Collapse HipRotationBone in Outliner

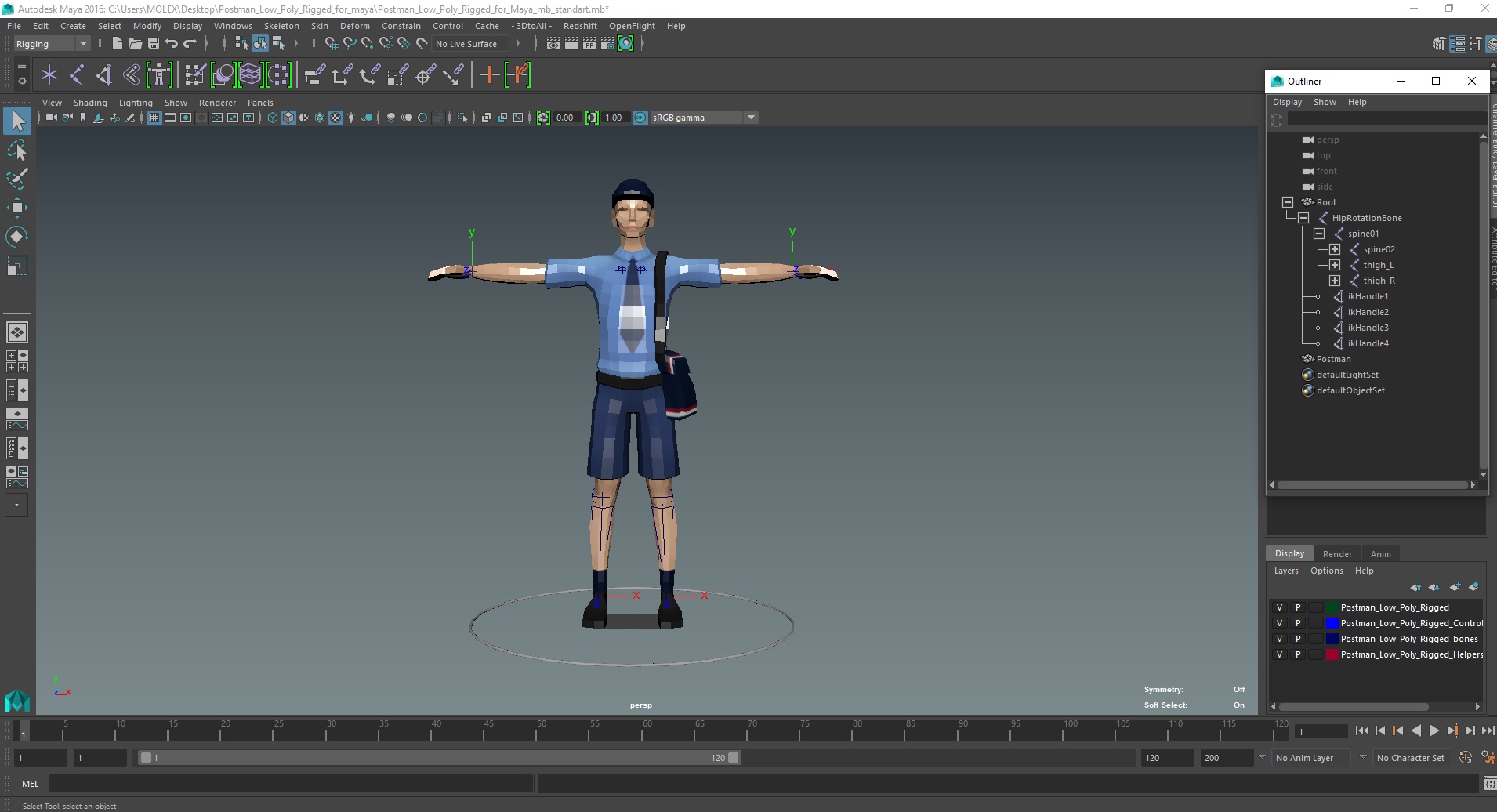tap(1303, 218)
